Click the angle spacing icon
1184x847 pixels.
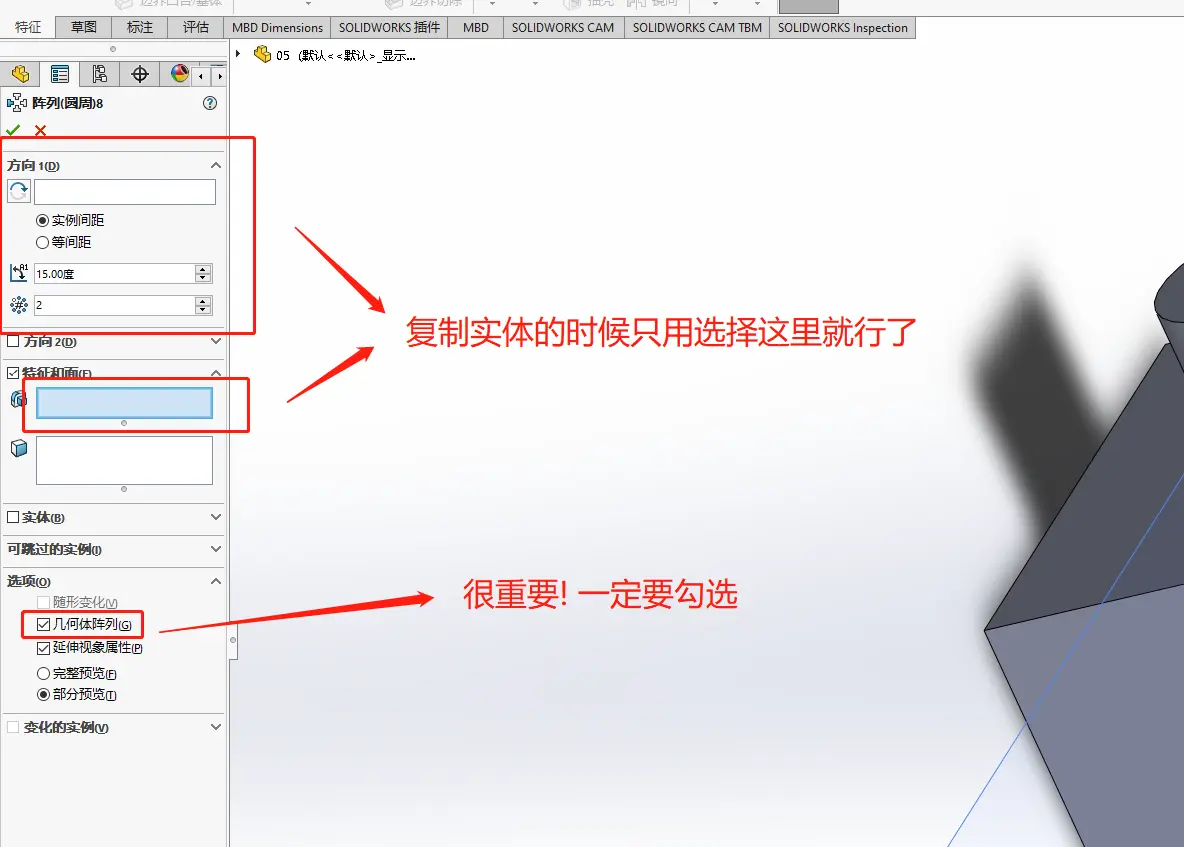point(19,273)
